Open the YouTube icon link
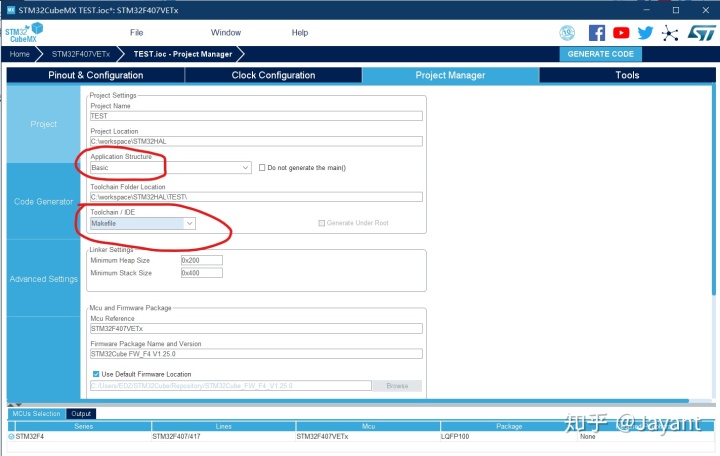Viewport: 720px width, 456px height. [x=621, y=33]
